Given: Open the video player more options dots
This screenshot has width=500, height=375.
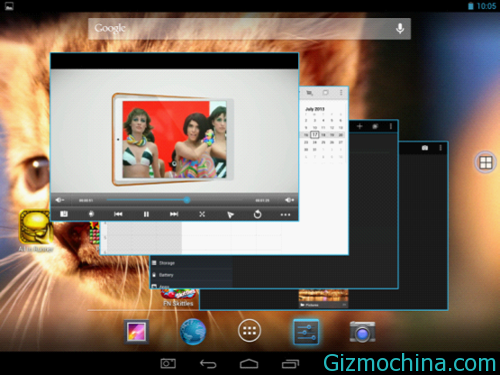Looking at the screenshot, I should (x=285, y=215).
